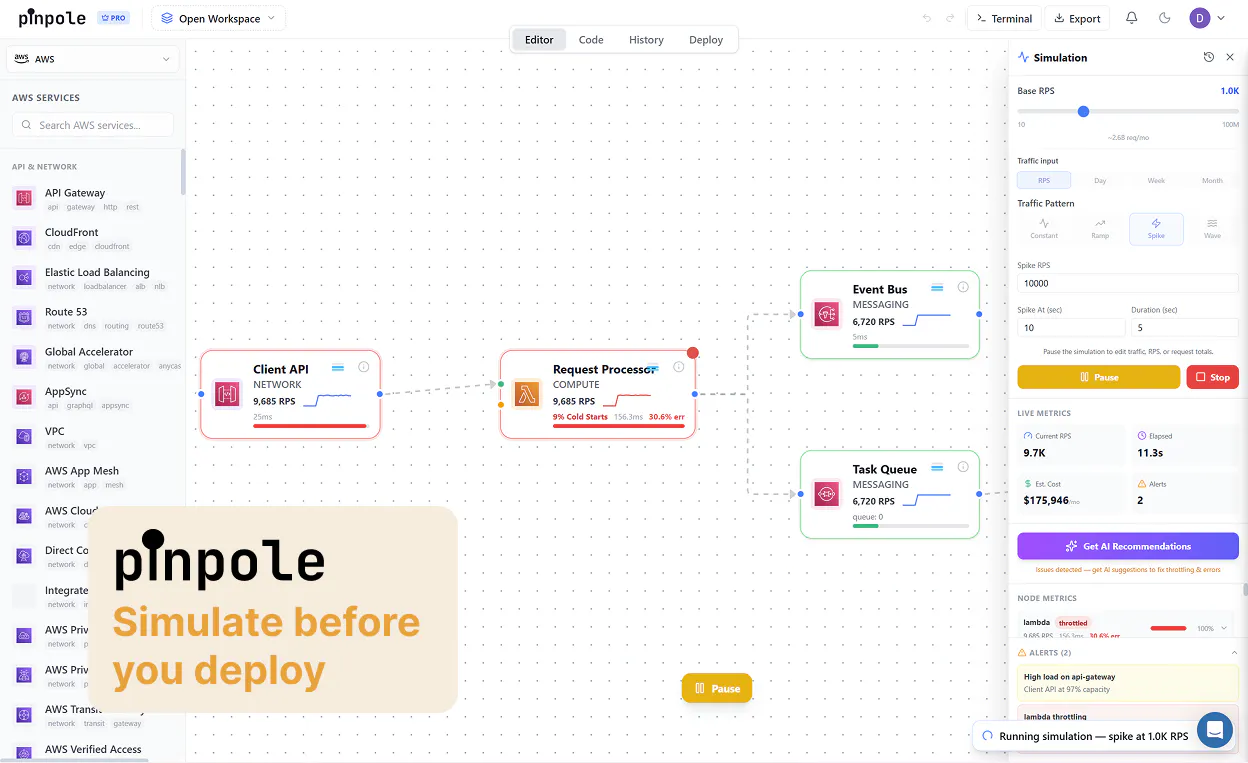Viewport: 1248px width, 763px height.
Task: Select Week traffic input mode
Action: coord(1156,181)
